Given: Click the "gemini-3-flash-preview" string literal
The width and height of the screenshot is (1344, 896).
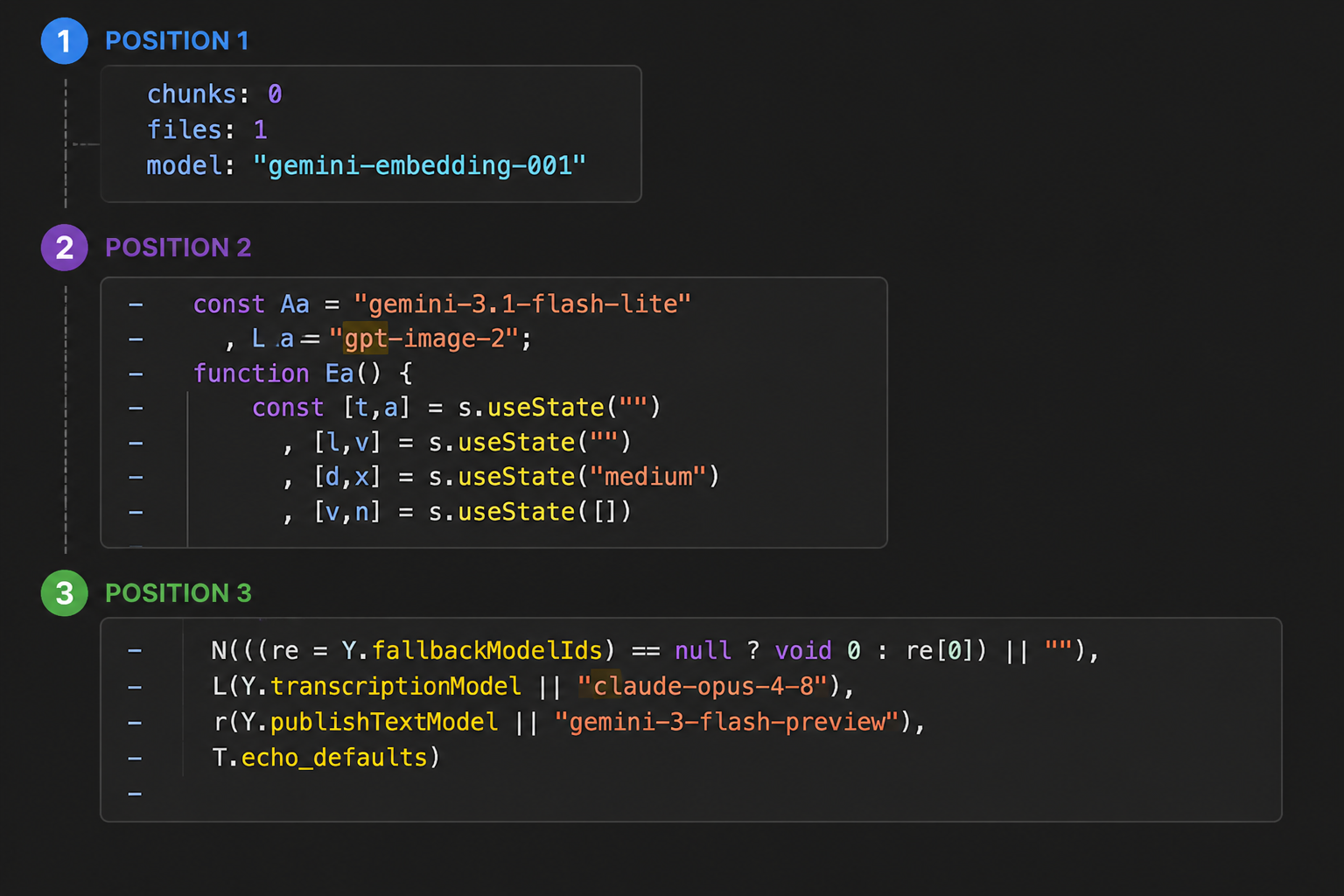Looking at the screenshot, I should point(727,722).
